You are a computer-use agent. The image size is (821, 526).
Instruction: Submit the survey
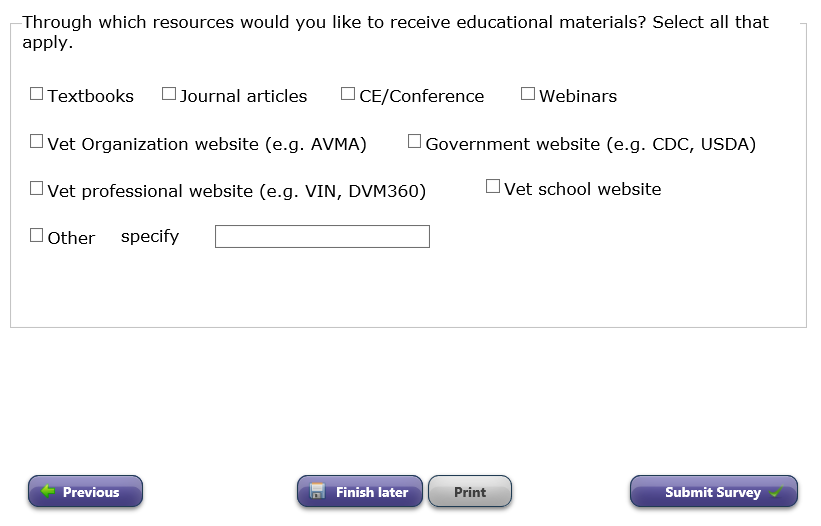[x=713, y=492]
